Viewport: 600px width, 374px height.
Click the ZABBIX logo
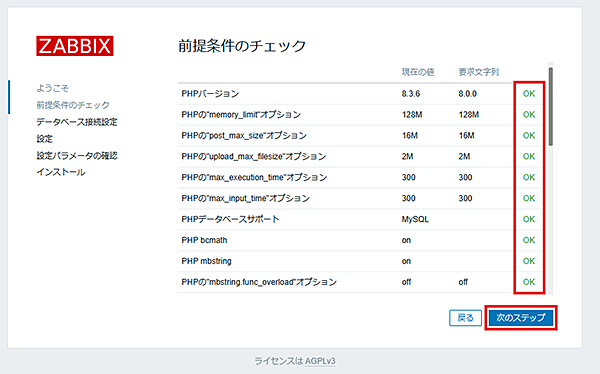click(x=75, y=46)
